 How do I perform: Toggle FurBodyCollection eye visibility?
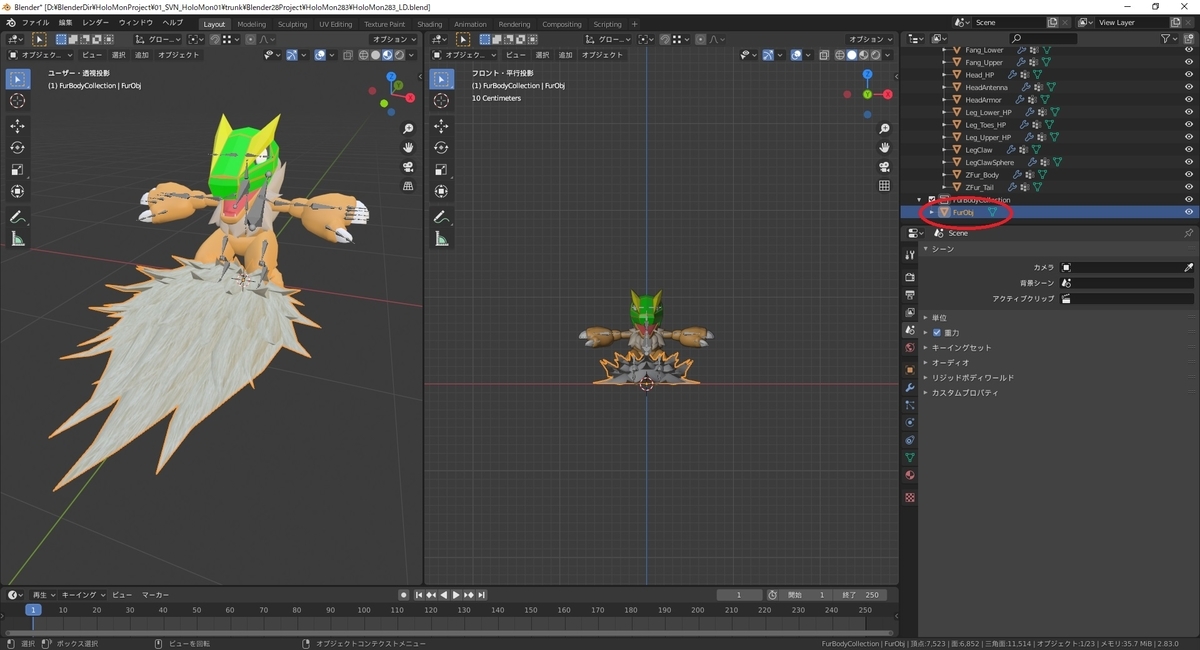pyautogui.click(x=1189, y=200)
